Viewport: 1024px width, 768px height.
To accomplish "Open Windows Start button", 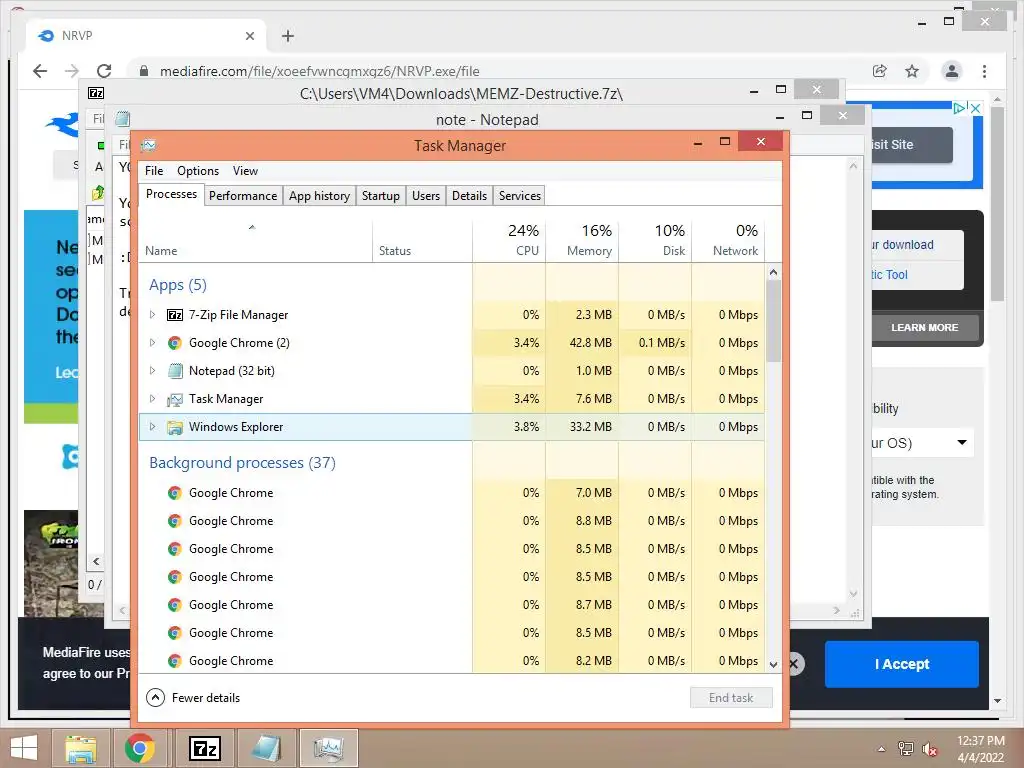I will pyautogui.click(x=24, y=748).
